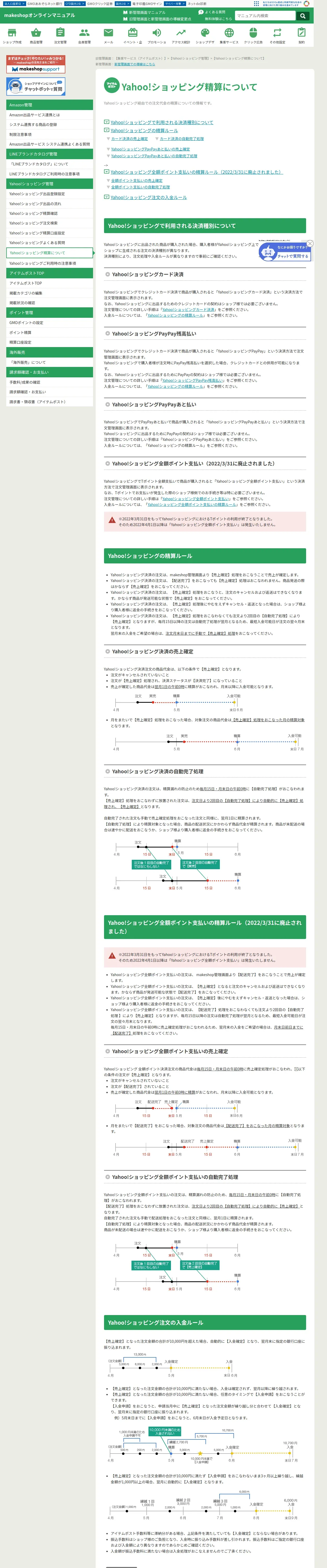Click the top-bar apps grid icon
The image size is (327, 1568).
[x=256, y=4]
